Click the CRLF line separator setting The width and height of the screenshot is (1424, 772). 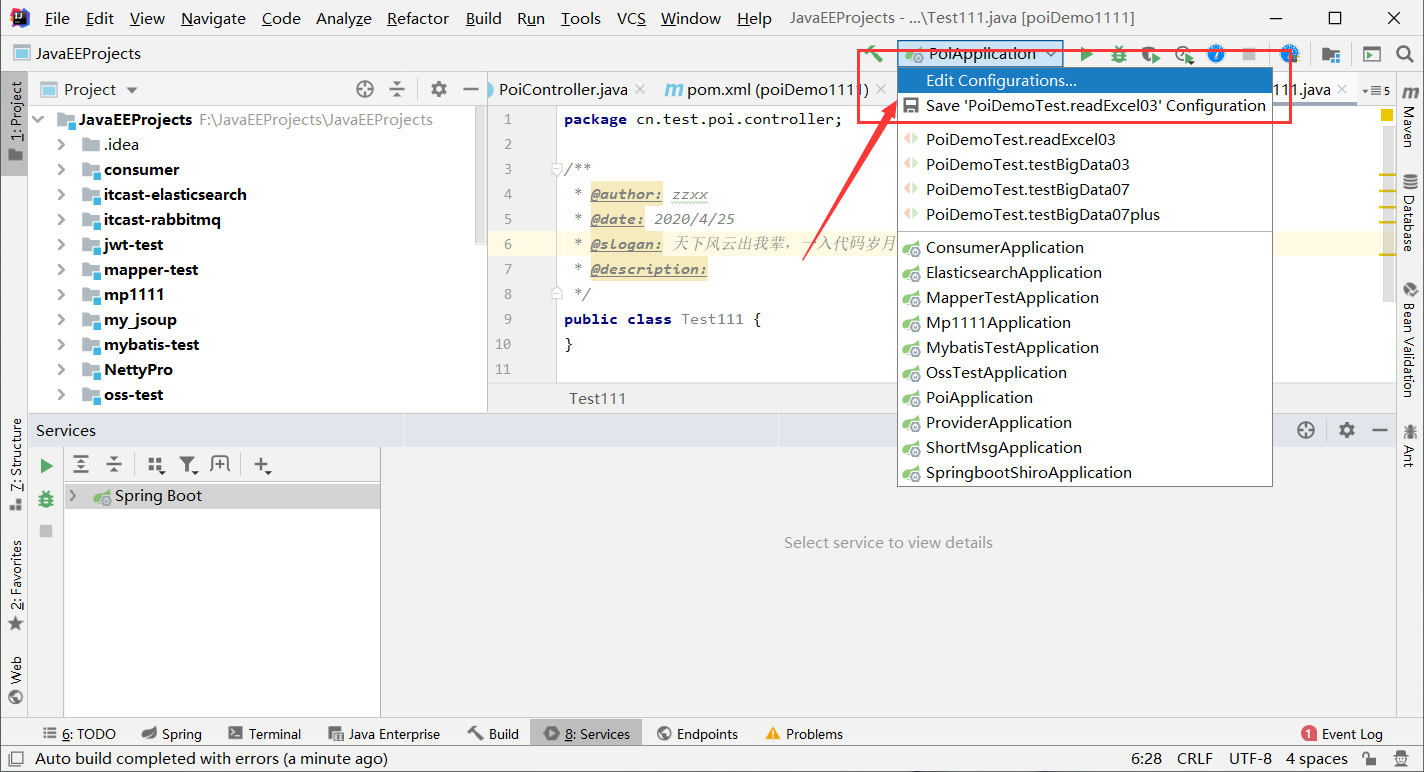click(1195, 759)
